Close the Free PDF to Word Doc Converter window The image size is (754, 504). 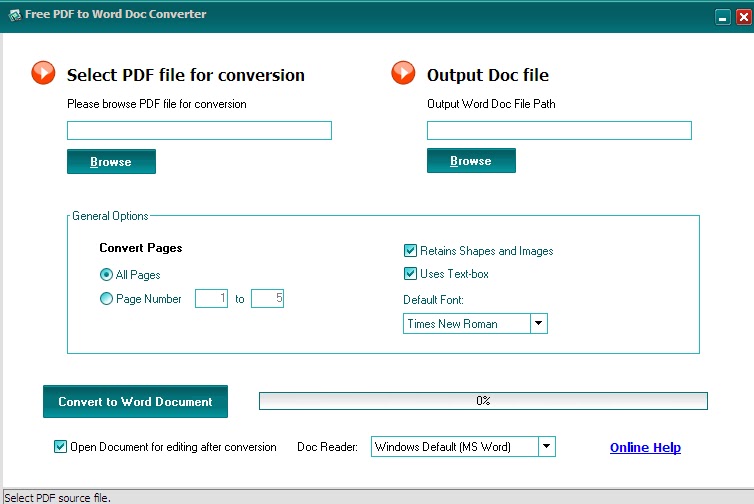[743, 17]
